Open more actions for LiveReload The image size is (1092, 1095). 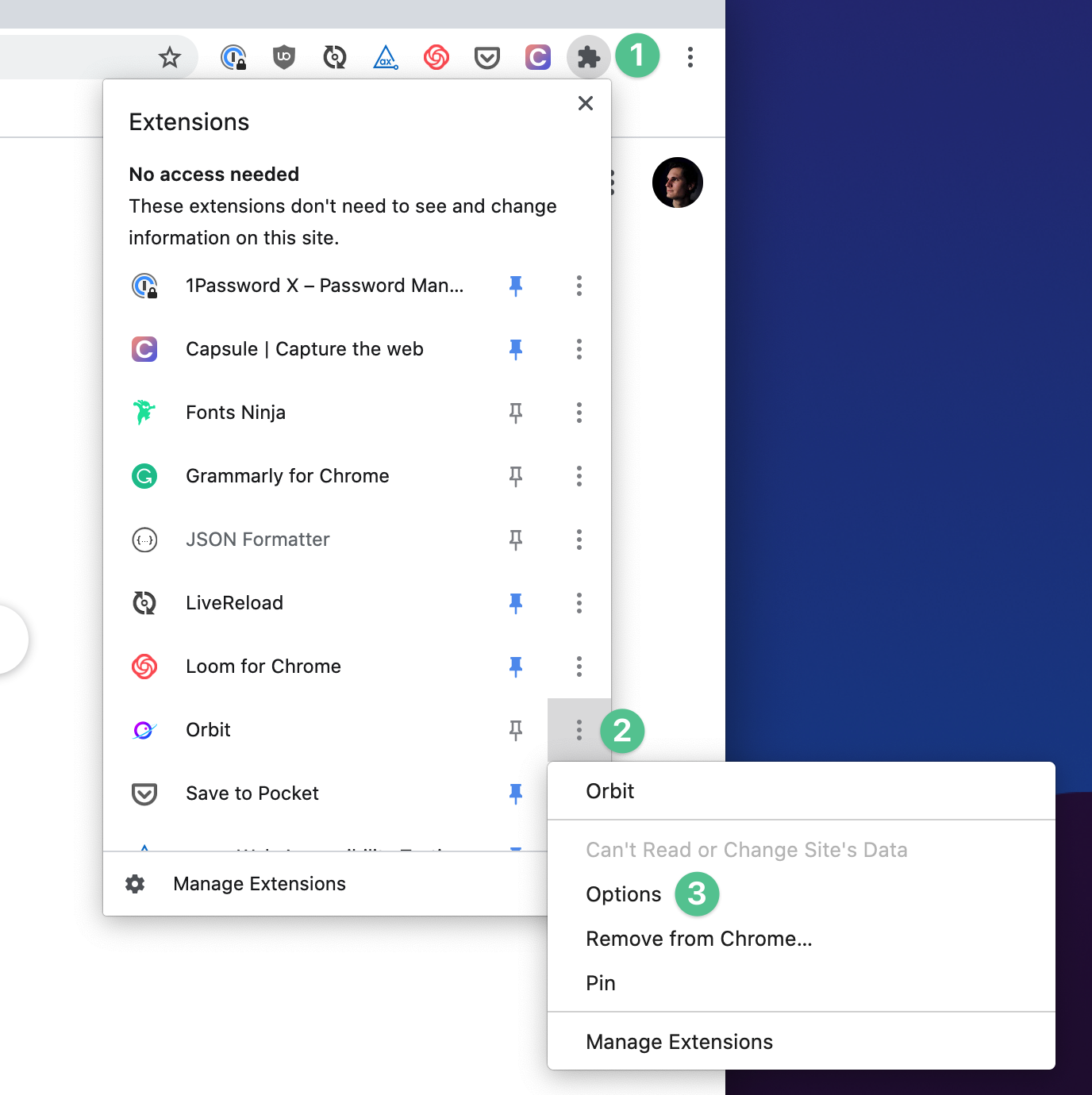(x=579, y=603)
